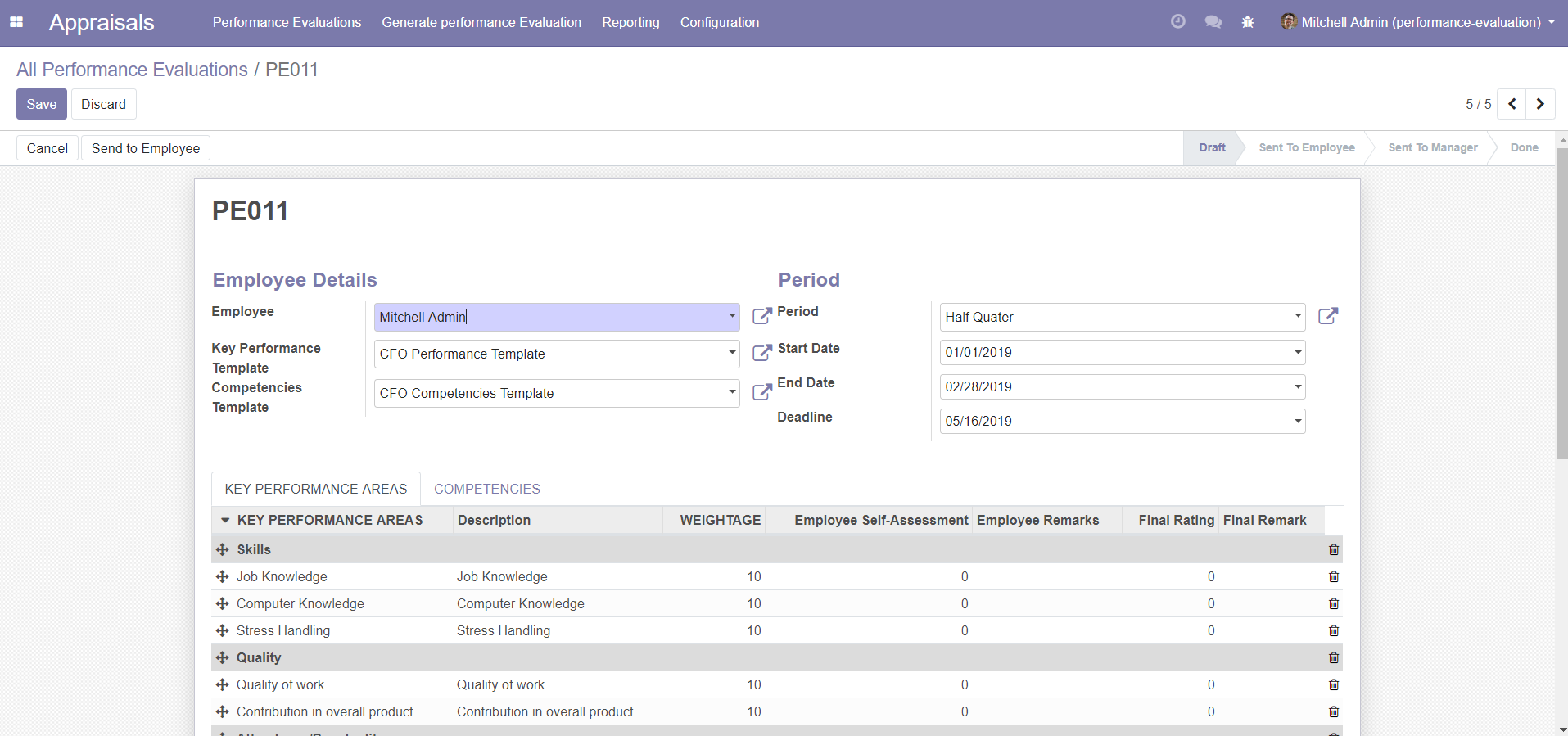The height and width of the screenshot is (736, 1568).
Task: Open external link for Period field
Action: click(x=1327, y=316)
